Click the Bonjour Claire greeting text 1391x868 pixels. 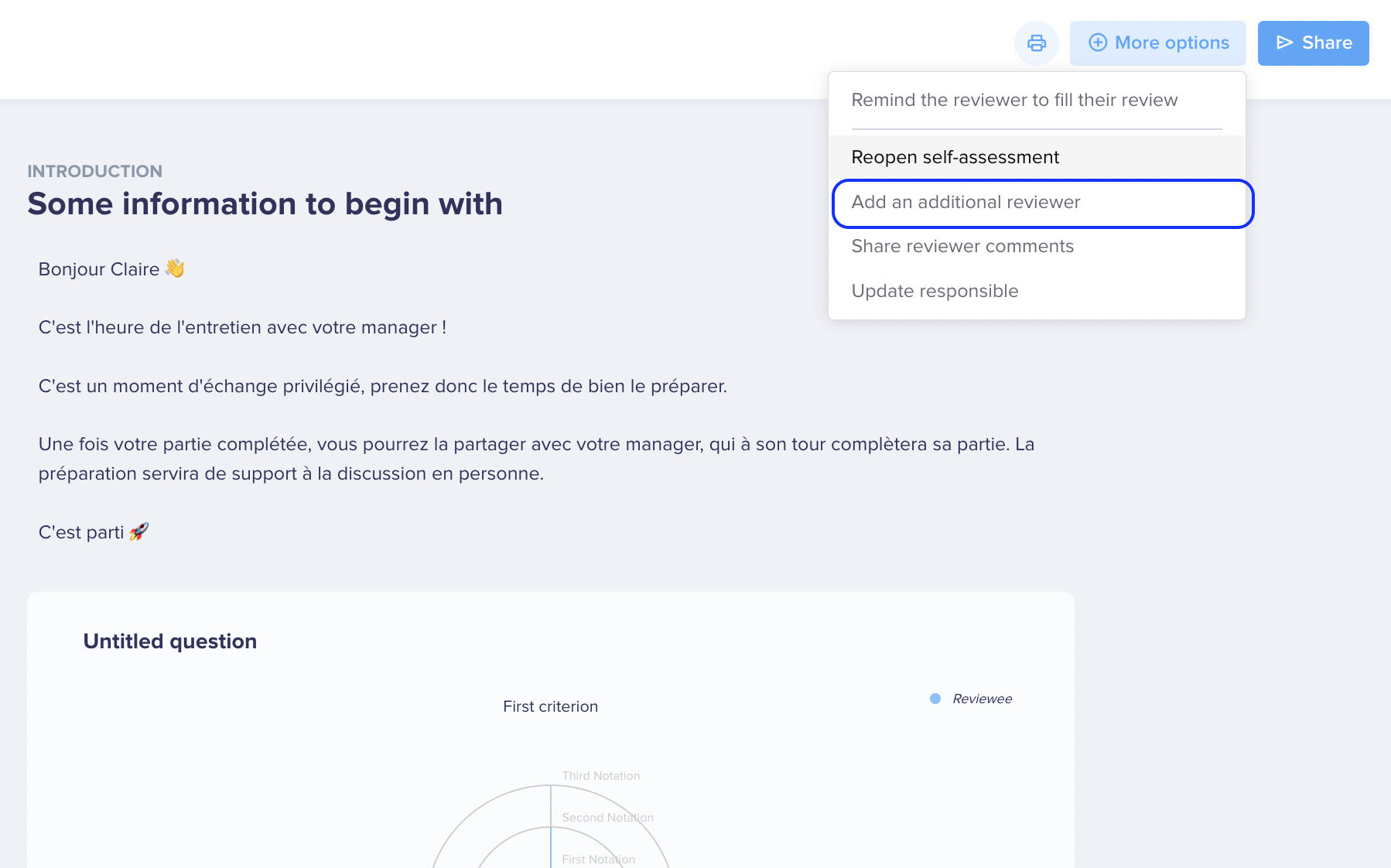pos(99,269)
